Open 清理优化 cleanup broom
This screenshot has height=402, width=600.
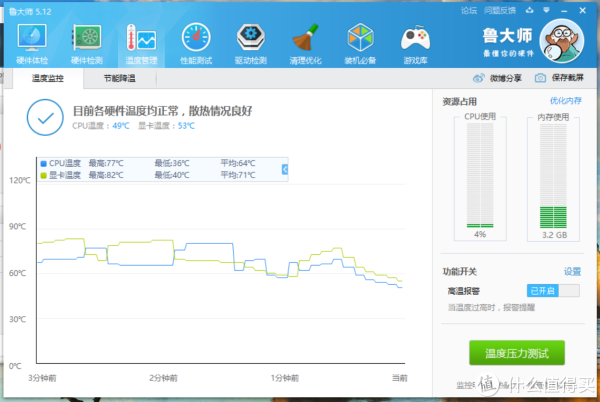pos(305,43)
